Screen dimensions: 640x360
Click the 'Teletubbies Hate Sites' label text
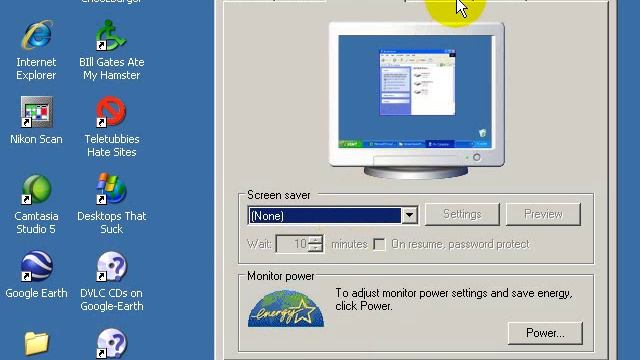111,146
